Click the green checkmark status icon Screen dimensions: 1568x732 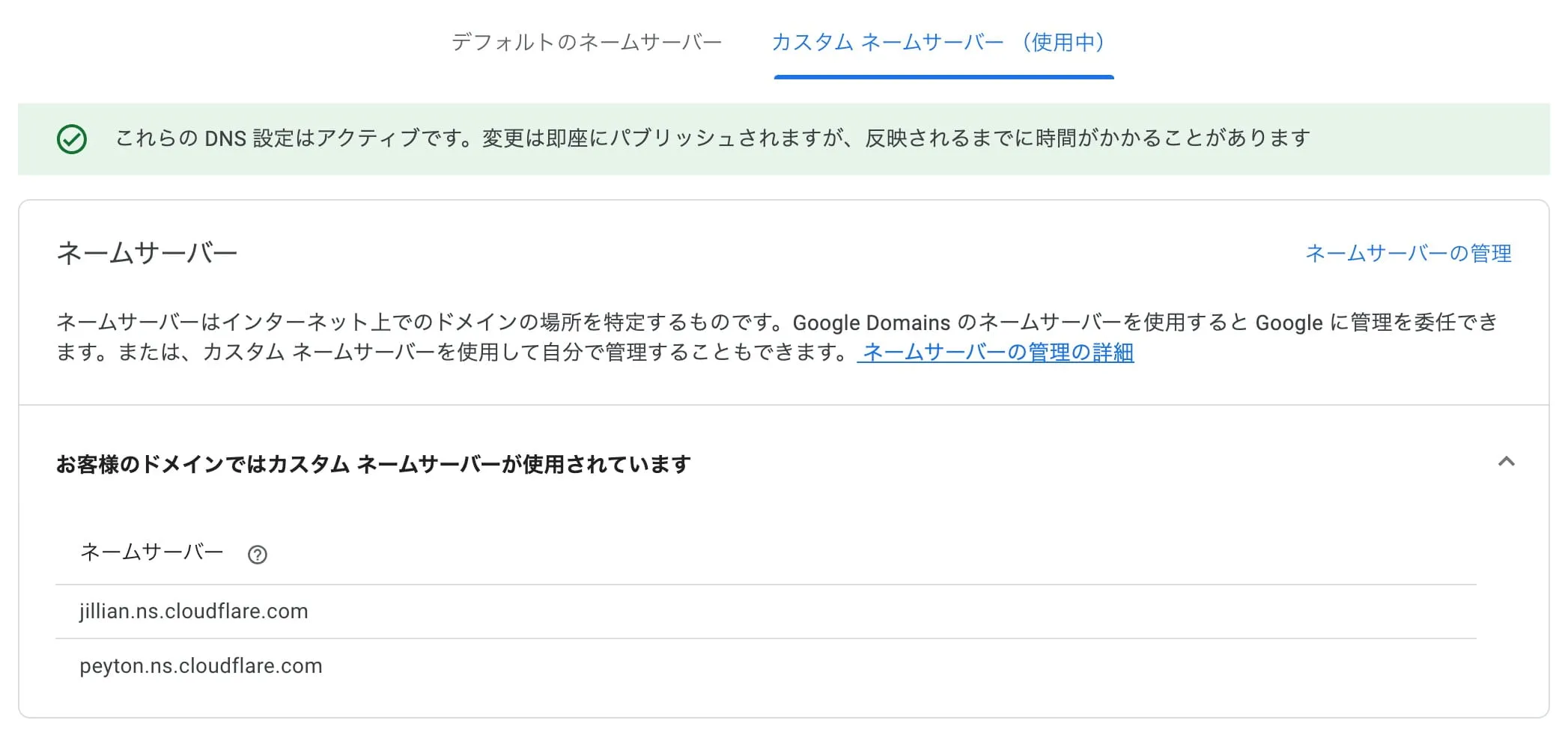pyautogui.click(x=72, y=139)
